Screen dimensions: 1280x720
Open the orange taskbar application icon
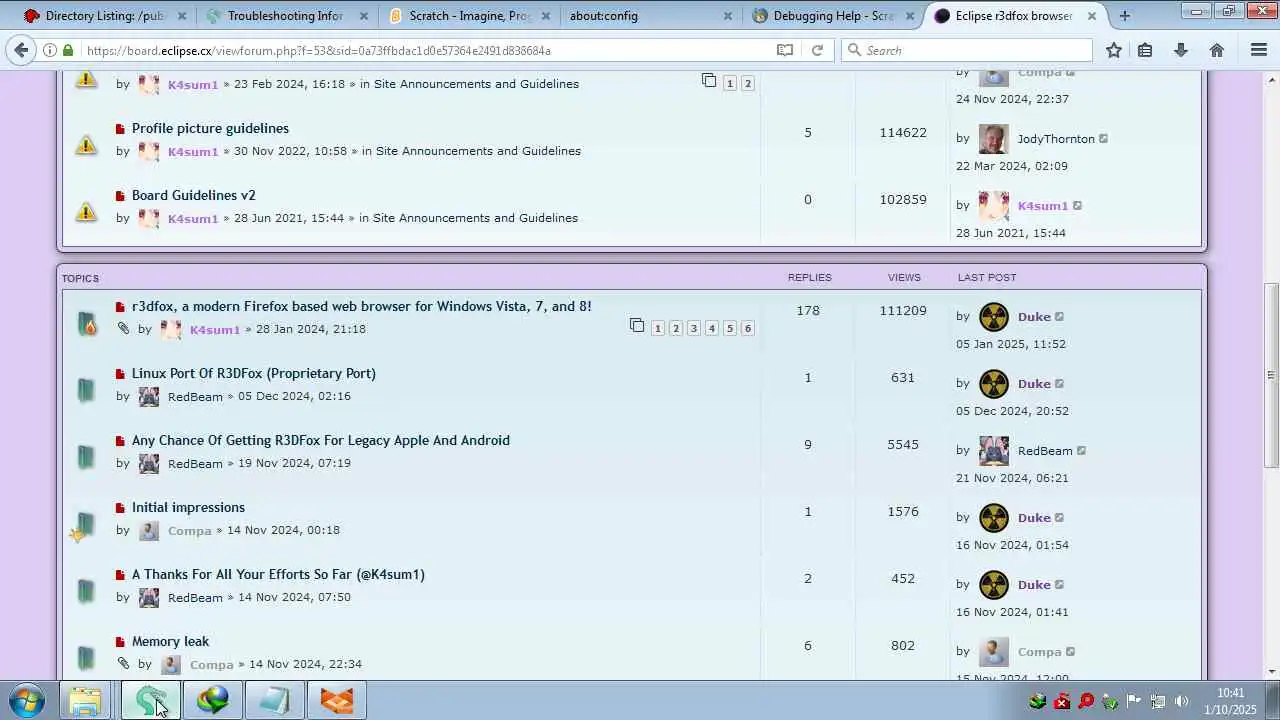(336, 700)
